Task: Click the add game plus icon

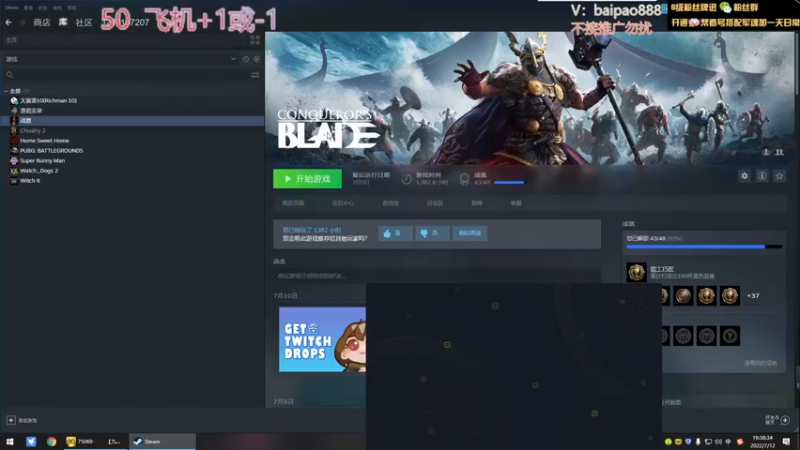Action: [11, 420]
